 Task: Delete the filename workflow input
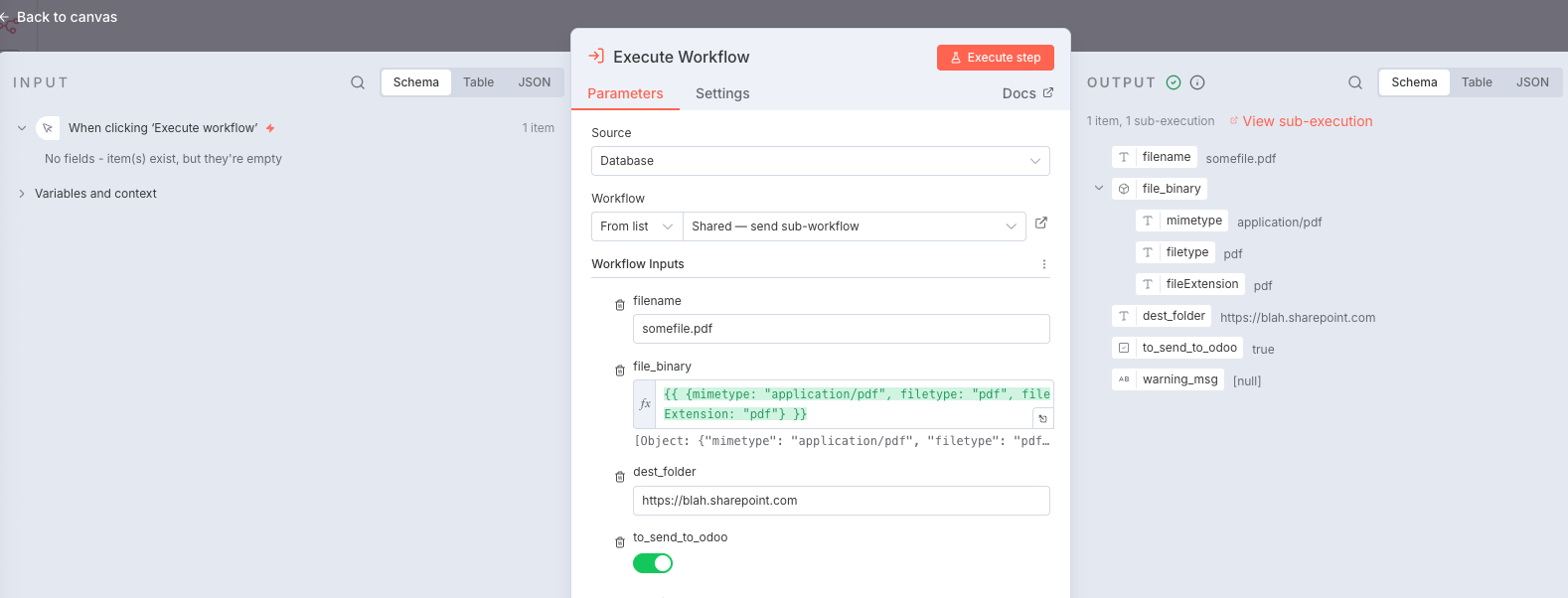(620, 305)
